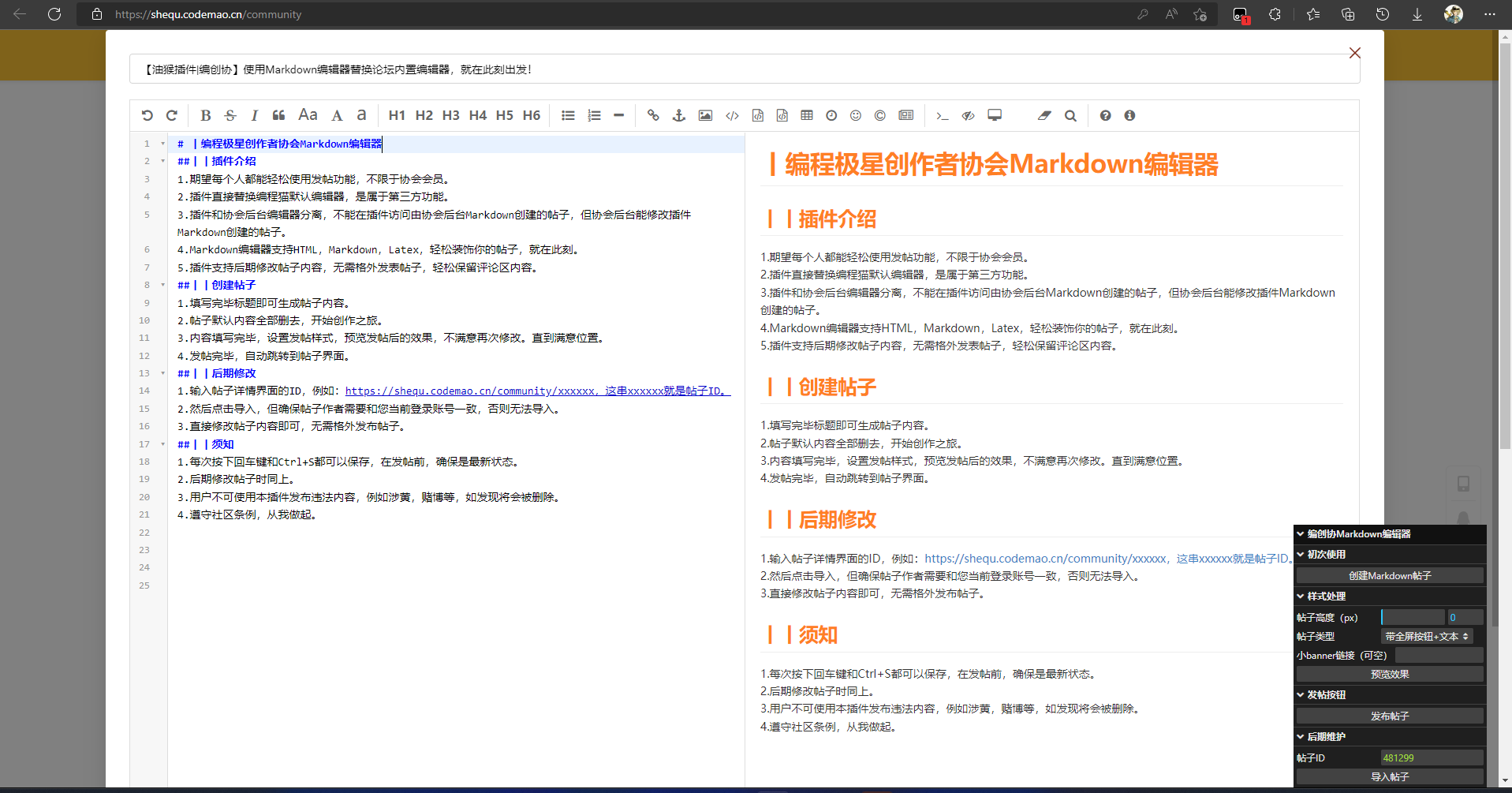Image resolution: width=1512 pixels, height=793 pixels.
Task: Collapse 编创协Markdown编辑器 panel header
Action: (1390, 534)
